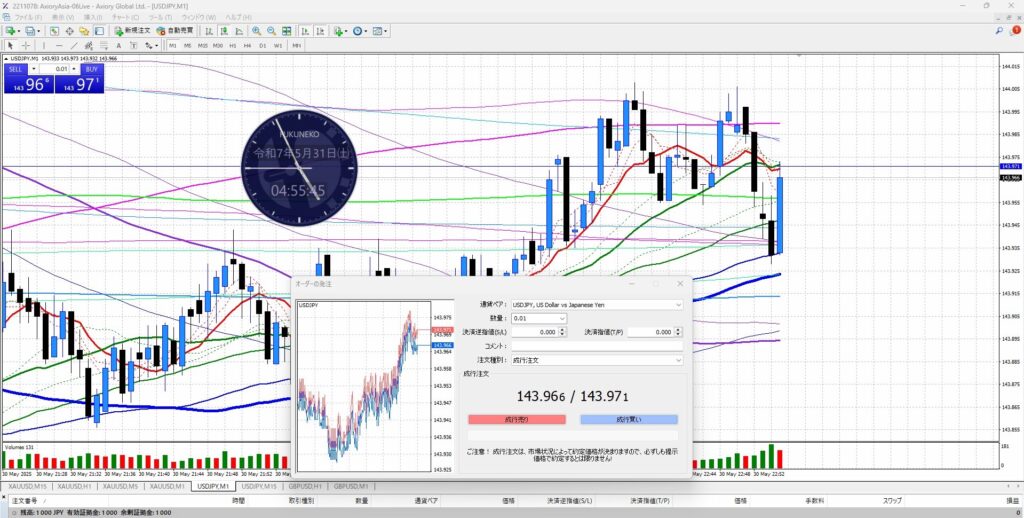Open the new chart toolbar icon
The image size is (1024, 518).
pos(12,31)
